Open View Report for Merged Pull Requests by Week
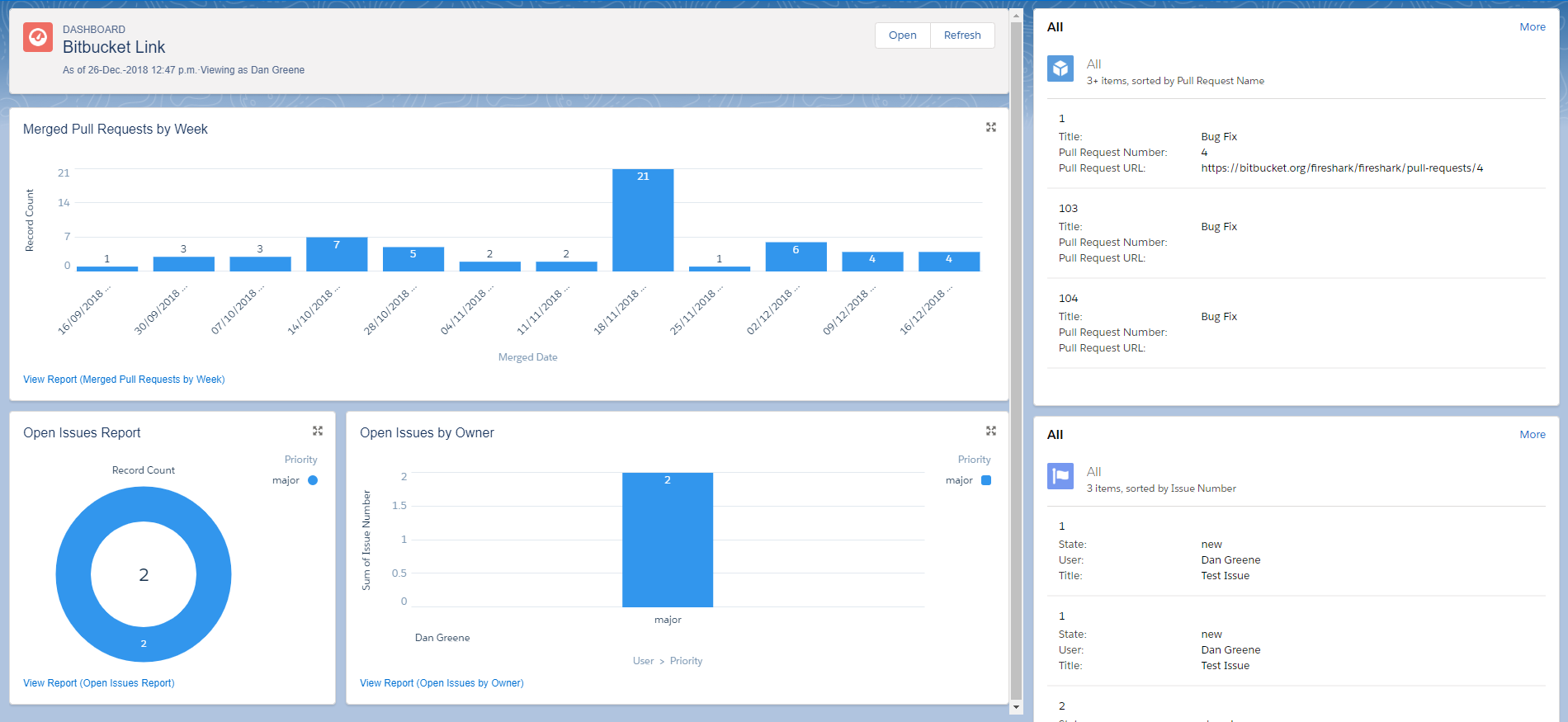 pos(124,380)
